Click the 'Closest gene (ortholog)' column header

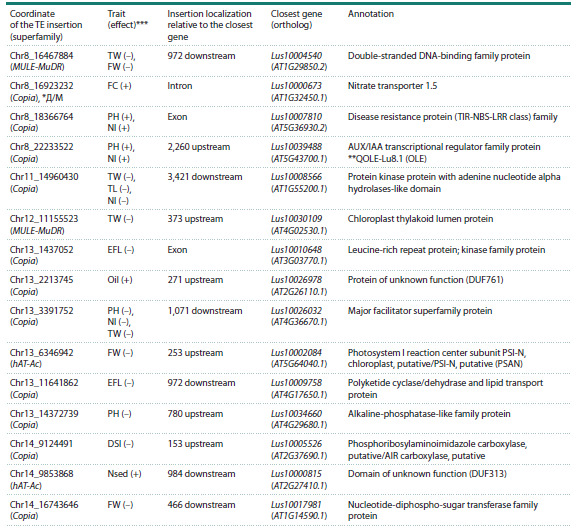click(296, 20)
